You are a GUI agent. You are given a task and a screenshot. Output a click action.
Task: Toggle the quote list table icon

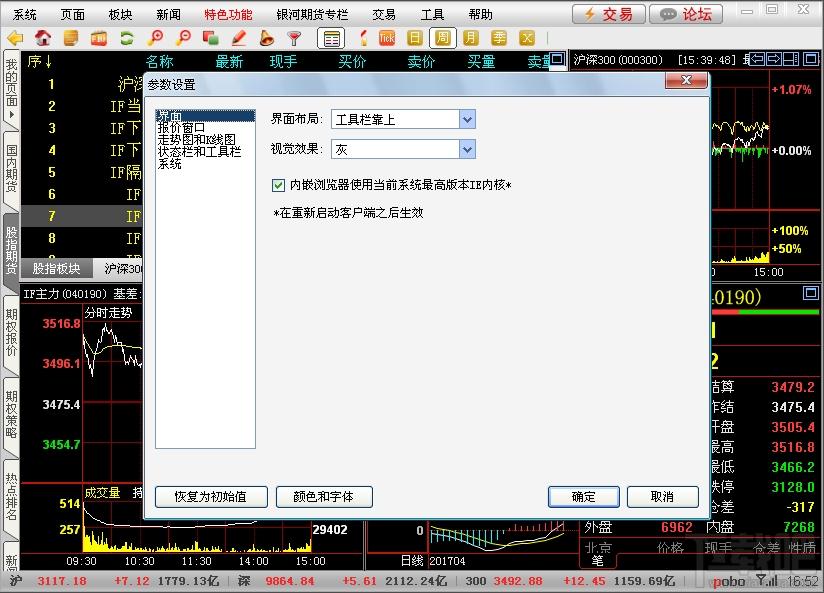(x=331, y=38)
